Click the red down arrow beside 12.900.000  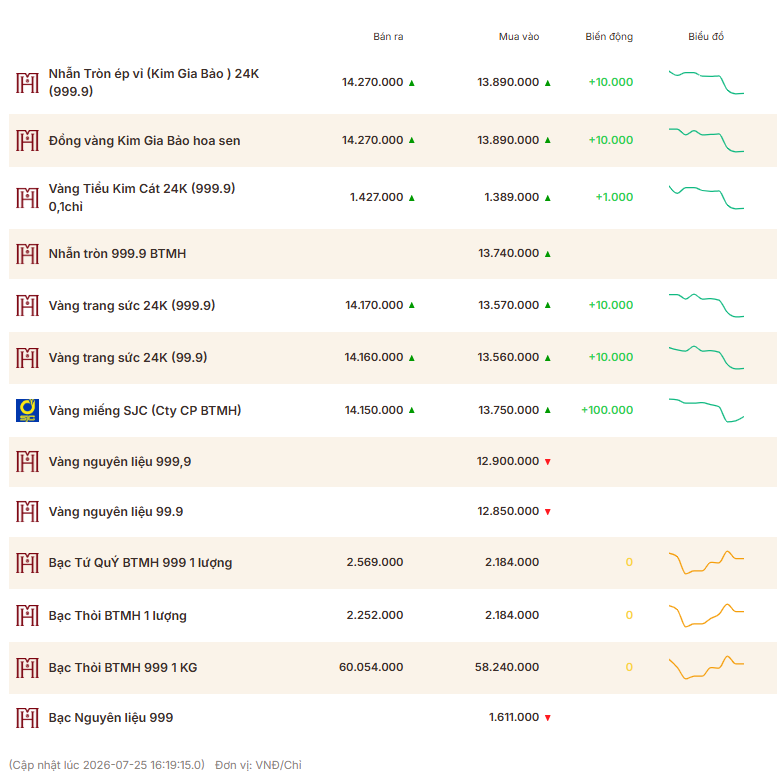(x=547, y=462)
